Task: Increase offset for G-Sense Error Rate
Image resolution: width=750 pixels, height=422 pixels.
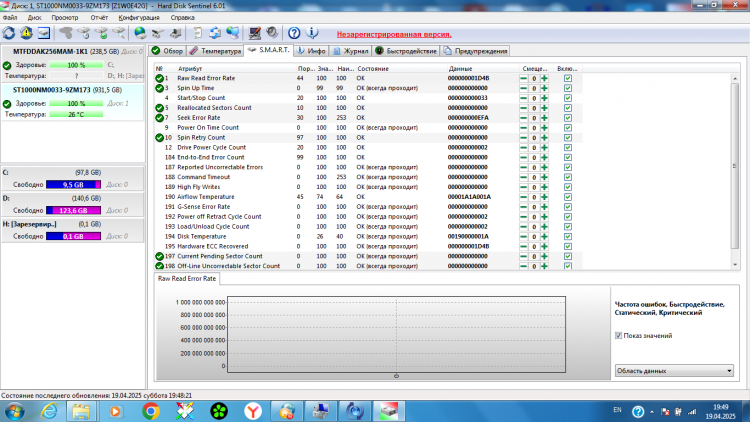Action: [x=544, y=207]
